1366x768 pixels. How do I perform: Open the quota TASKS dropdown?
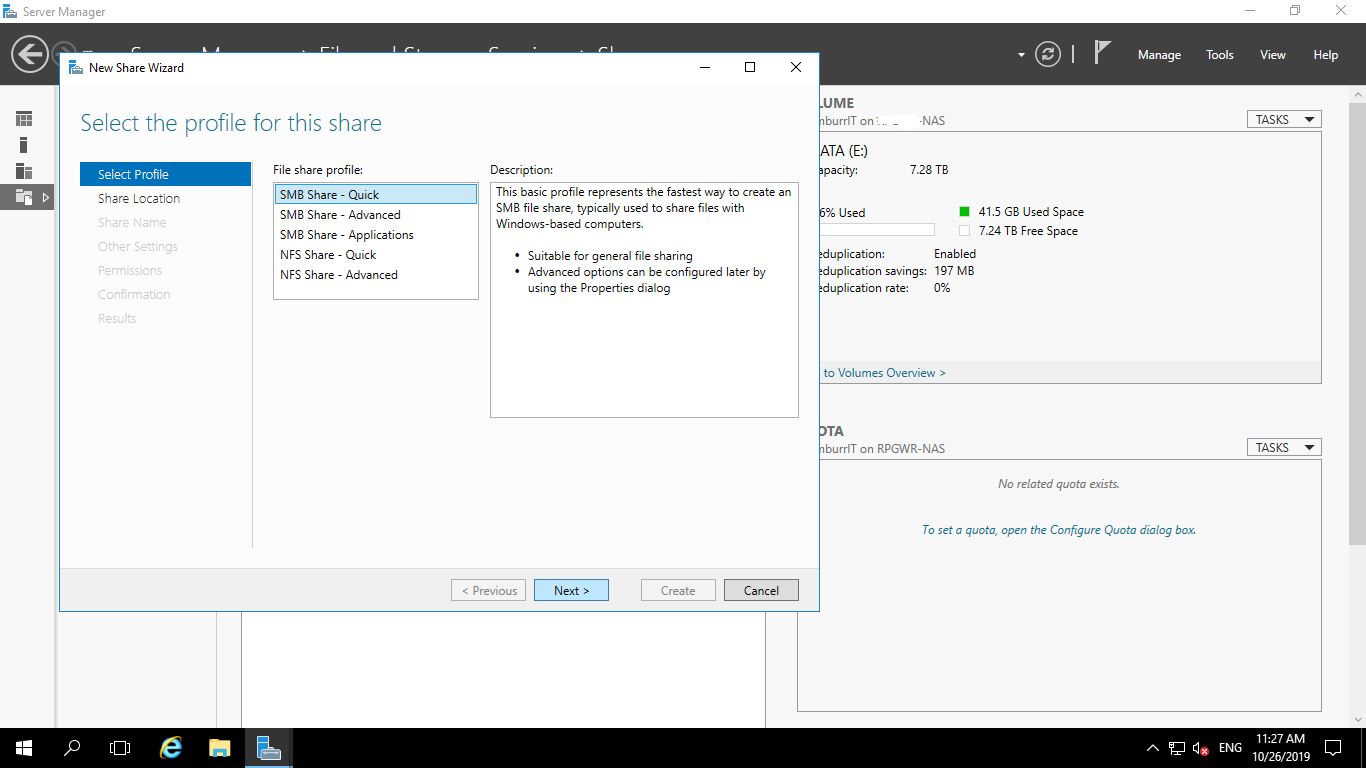click(1283, 446)
